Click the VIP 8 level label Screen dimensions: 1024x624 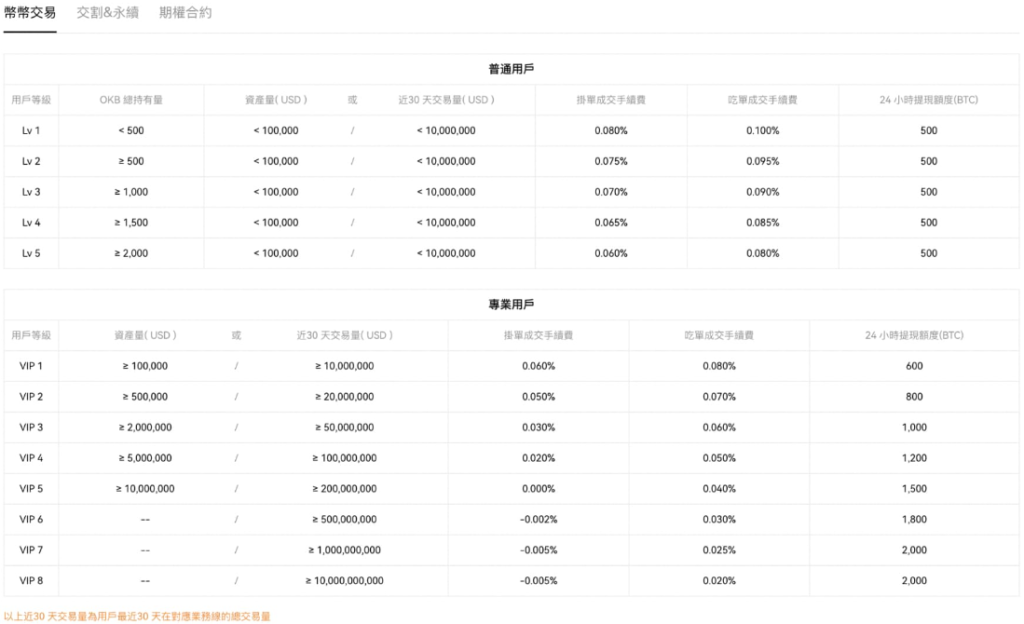(x=31, y=580)
